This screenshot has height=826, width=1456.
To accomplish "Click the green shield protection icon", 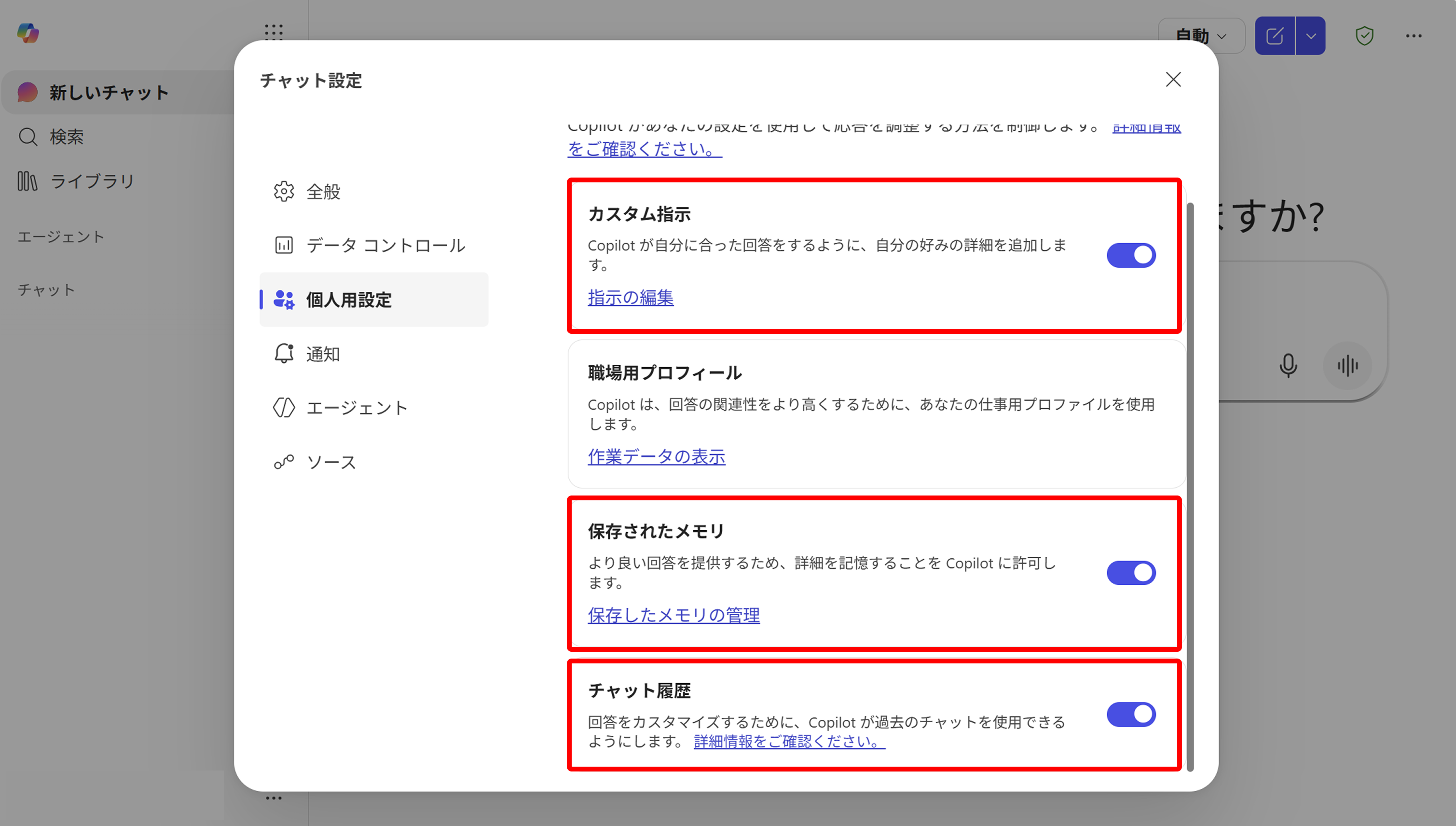I will [x=1364, y=36].
